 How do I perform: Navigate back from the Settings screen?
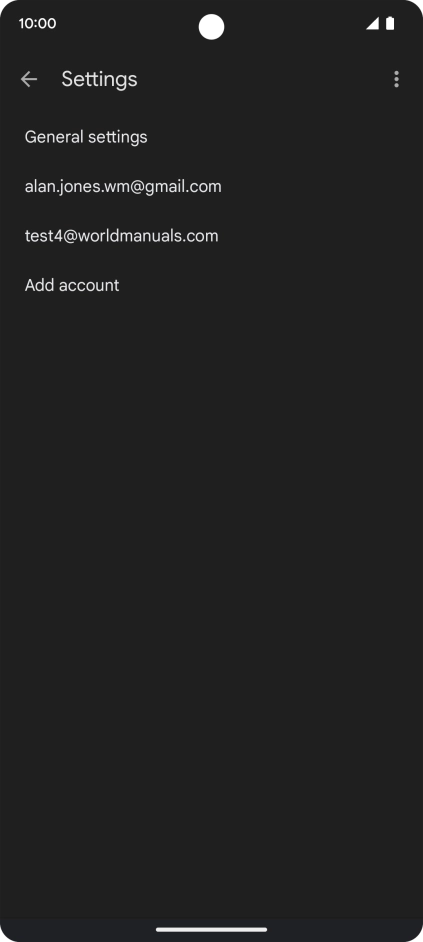point(29,79)
